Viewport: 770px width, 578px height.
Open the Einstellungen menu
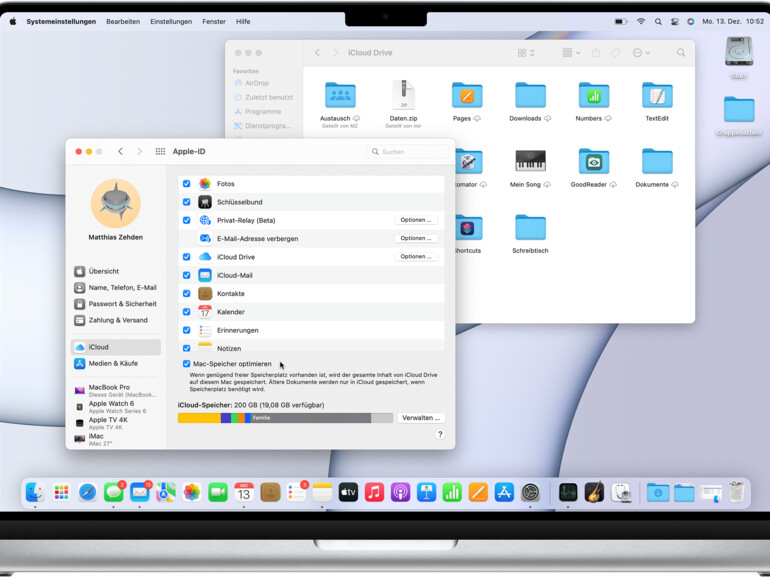click(x=171, y=22)
